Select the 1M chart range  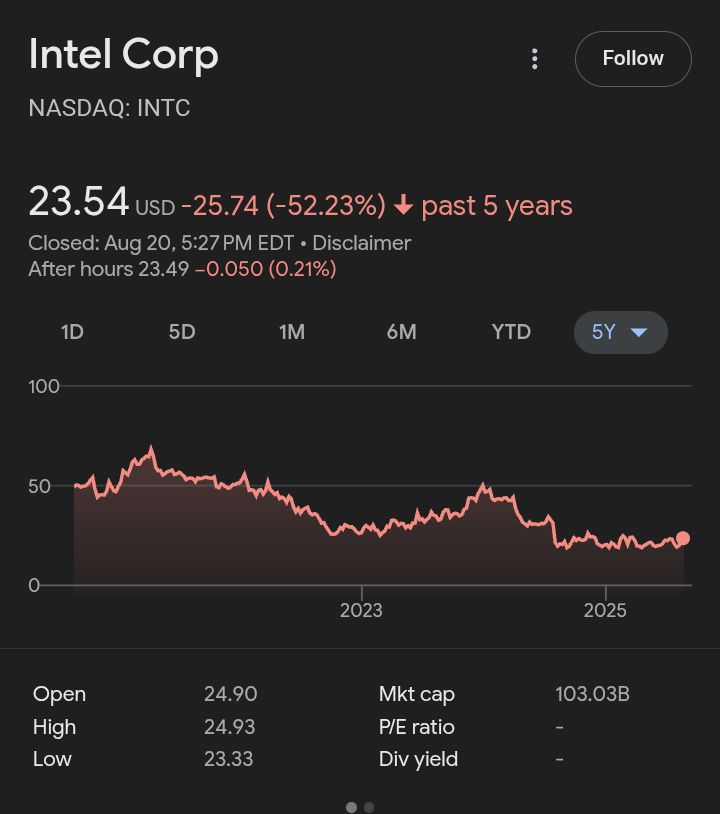[x=292, y=332]
